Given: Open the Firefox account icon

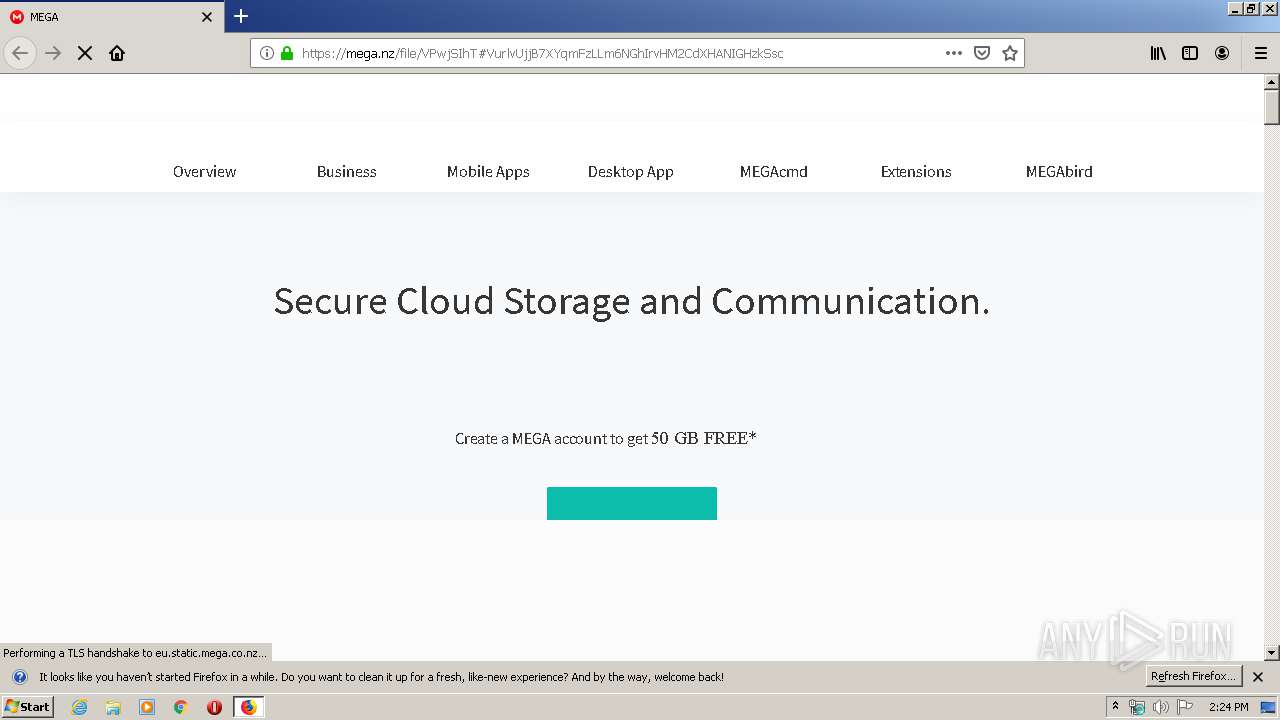Looking at the screenshot, I should tap(1222, 53).
